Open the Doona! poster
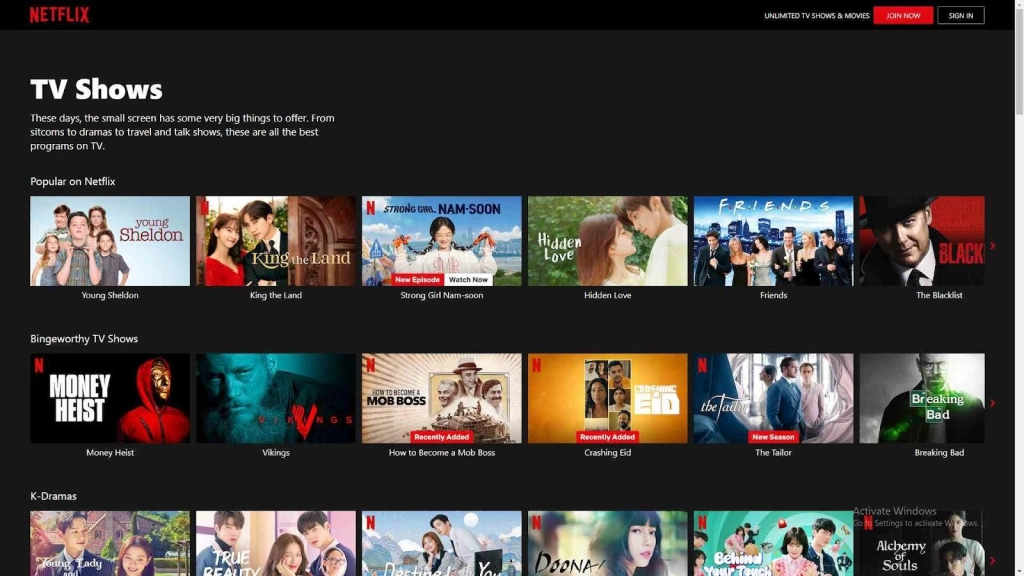Image resolution: width=1024 pixels, height=576 pixels. coord(607,543)
